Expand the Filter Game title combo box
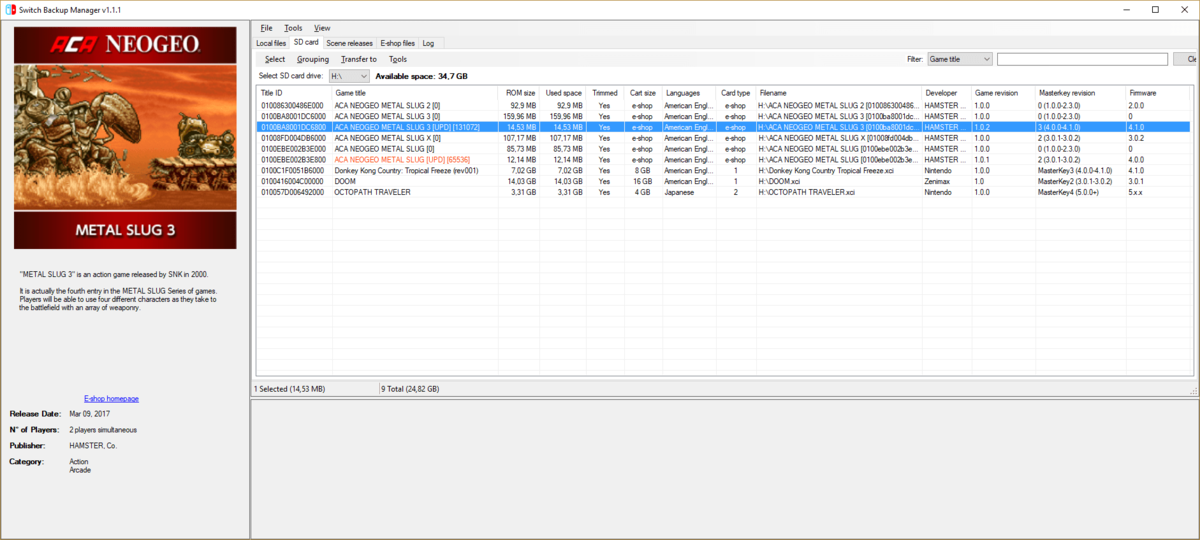The width and height of the screenshot is (1200, 540). (960, 59)
